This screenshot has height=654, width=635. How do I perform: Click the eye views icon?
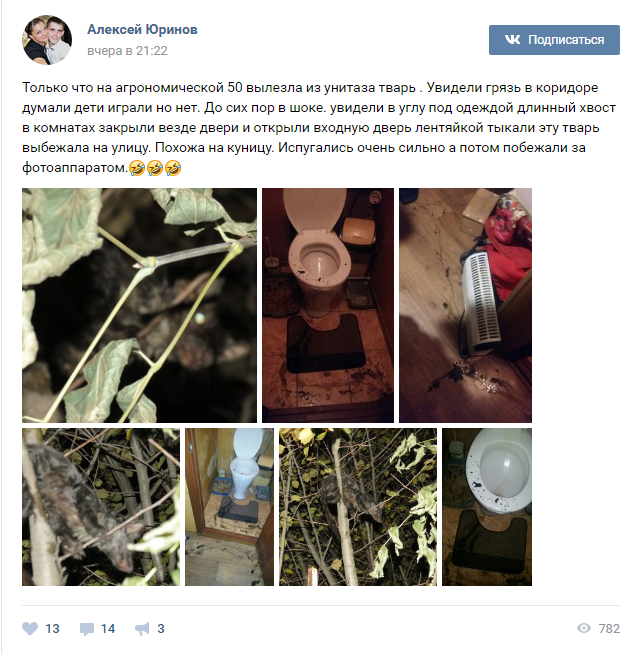pyautogui.click(x=584, y=628)
